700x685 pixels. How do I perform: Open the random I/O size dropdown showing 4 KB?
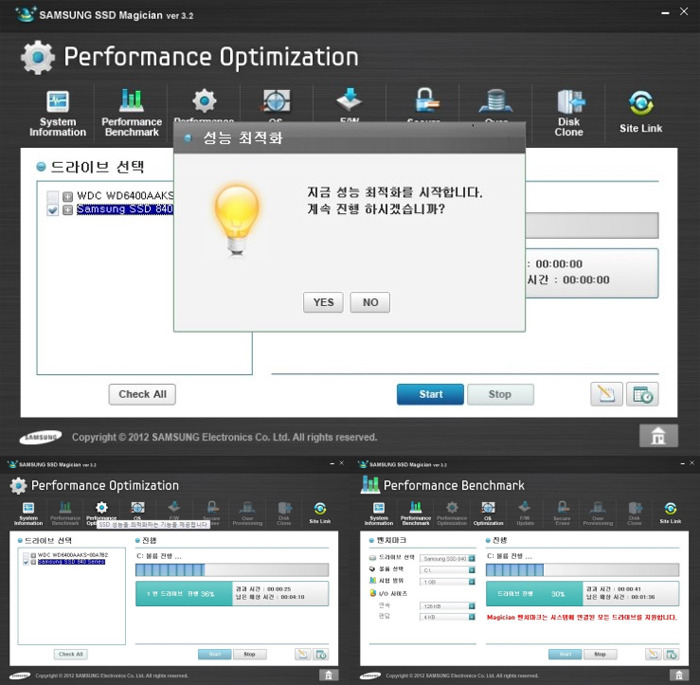[447, 617]
